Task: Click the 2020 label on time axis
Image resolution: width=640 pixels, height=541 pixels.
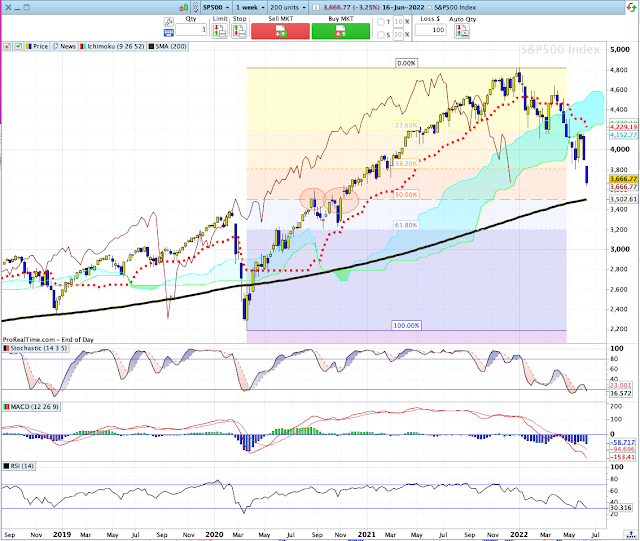Action: click(214, 534)
